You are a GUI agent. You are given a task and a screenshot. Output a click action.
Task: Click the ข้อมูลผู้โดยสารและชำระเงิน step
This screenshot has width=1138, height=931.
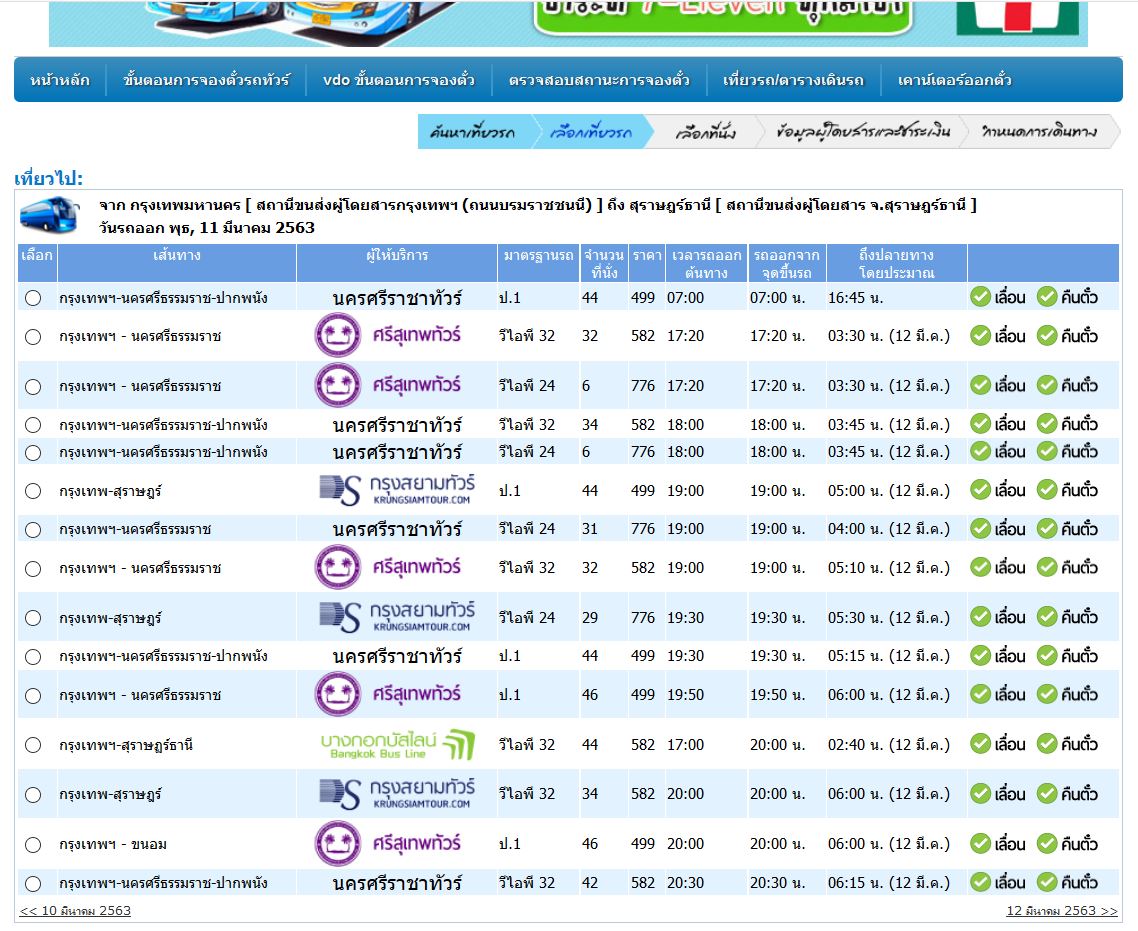pyautogui.click(x=863, y=132)
